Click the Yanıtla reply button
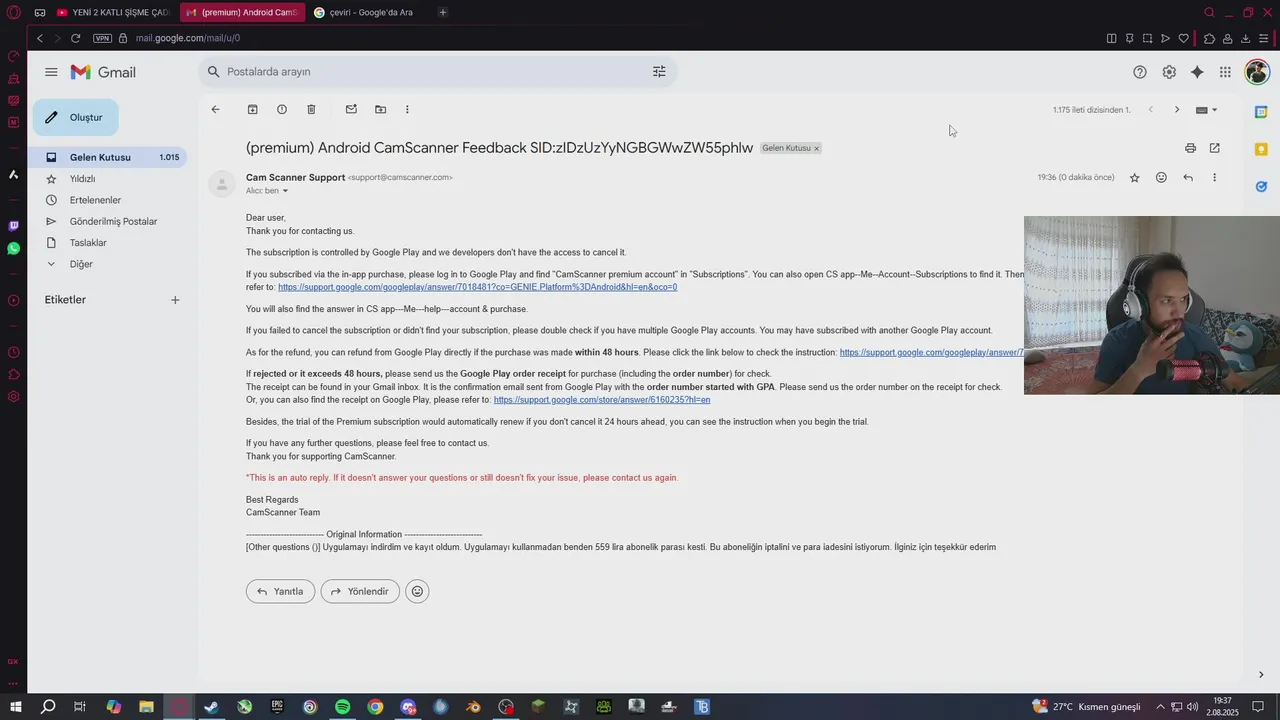The height and width of the screenshot is (720, 1280). click(280, 591)
